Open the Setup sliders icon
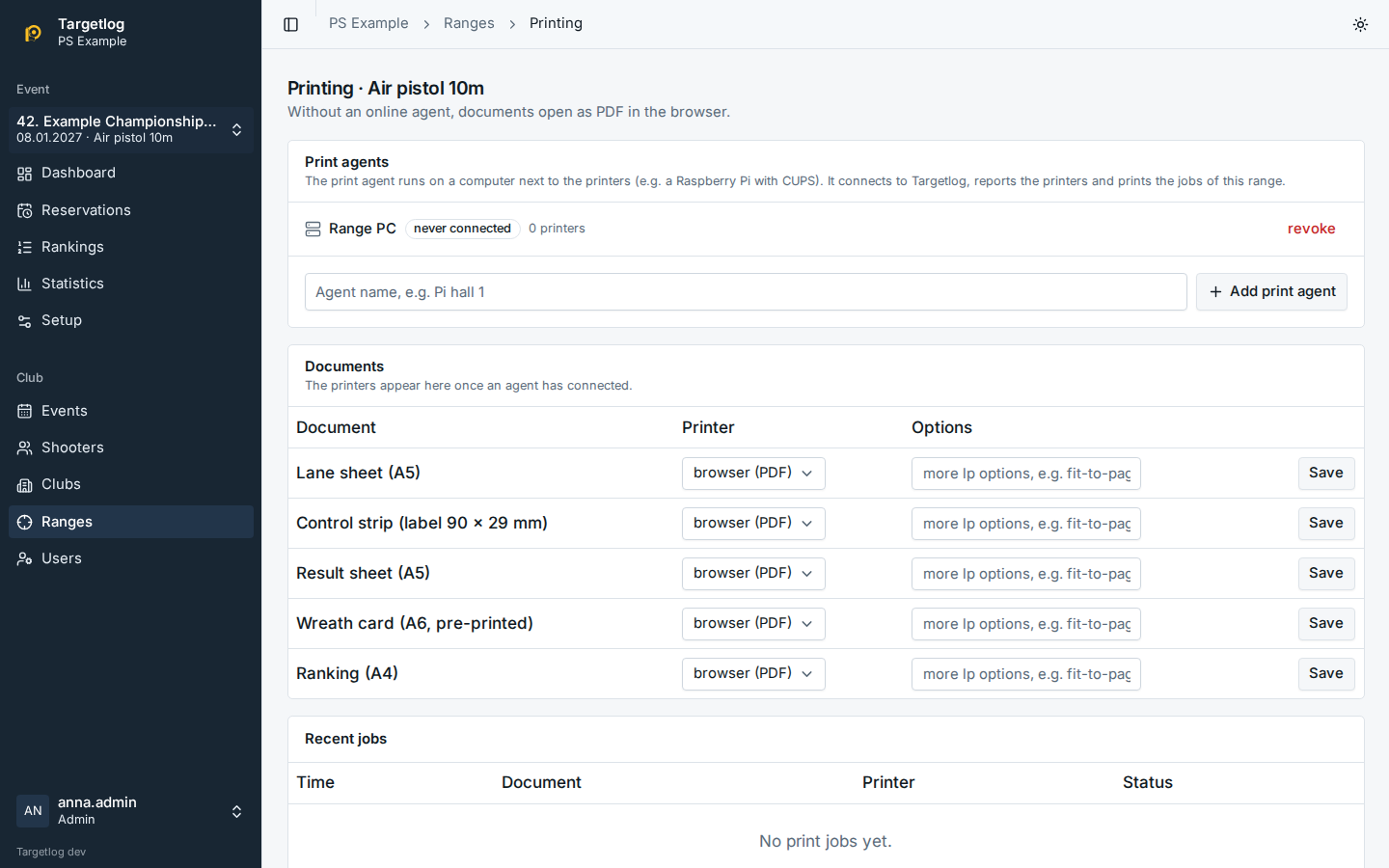The image size is (1389, 868). click(25, 320)
